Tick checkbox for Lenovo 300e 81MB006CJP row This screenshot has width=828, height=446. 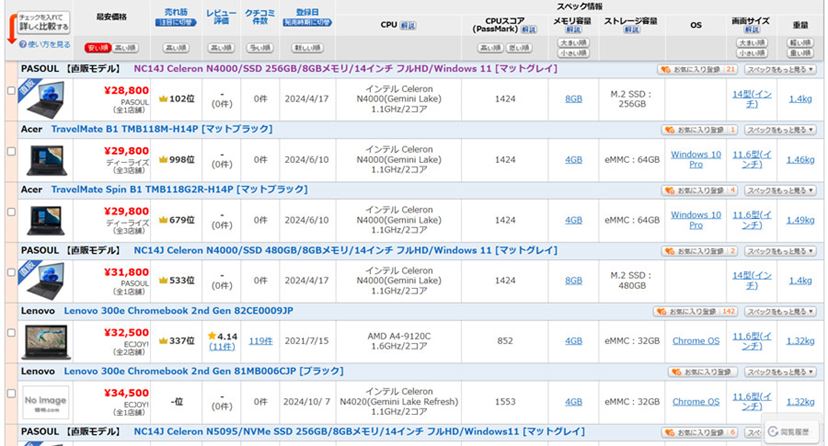[11, 393]
